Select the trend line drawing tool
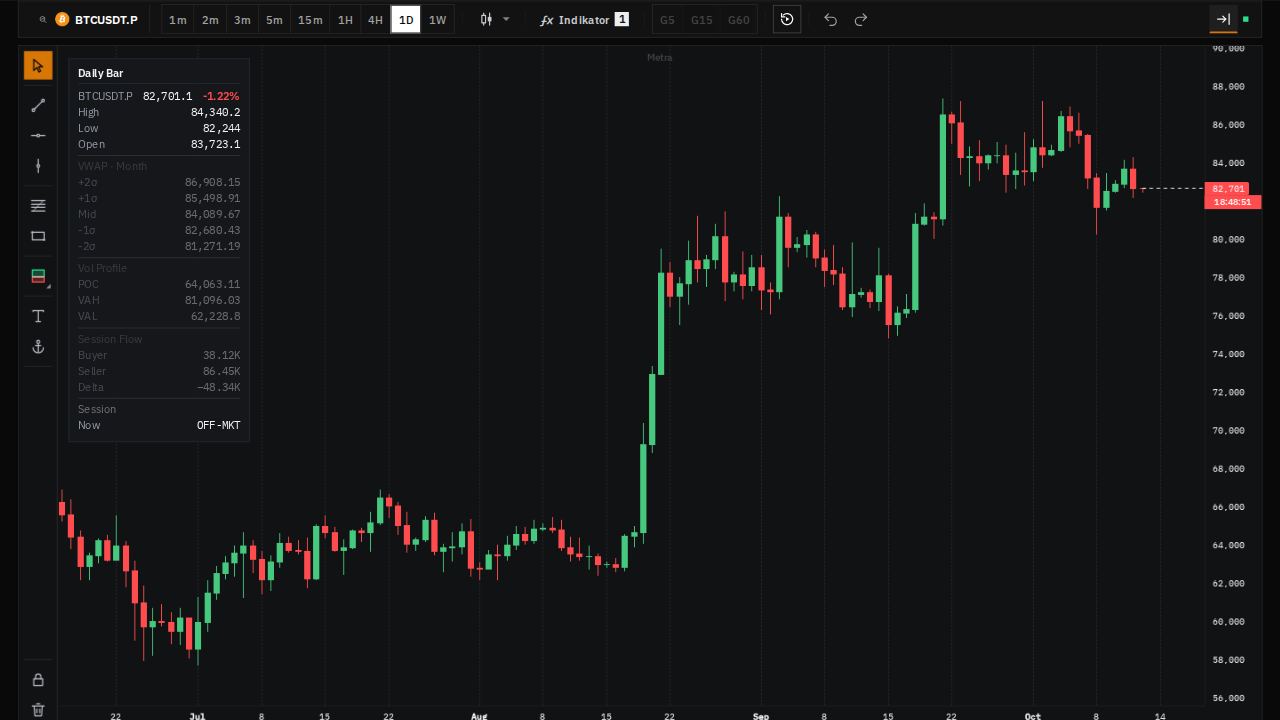The height and width of the screenshot is (720, 1280). click(38, 105)
